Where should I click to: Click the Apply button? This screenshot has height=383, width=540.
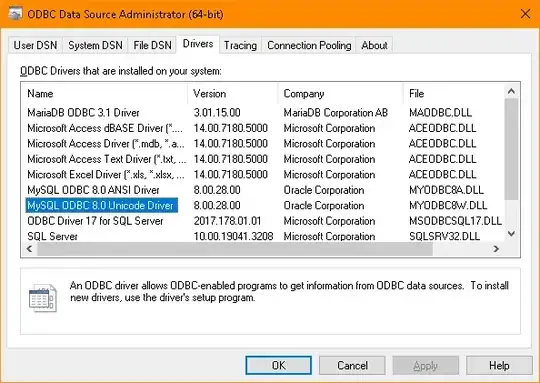coord(425,365)
